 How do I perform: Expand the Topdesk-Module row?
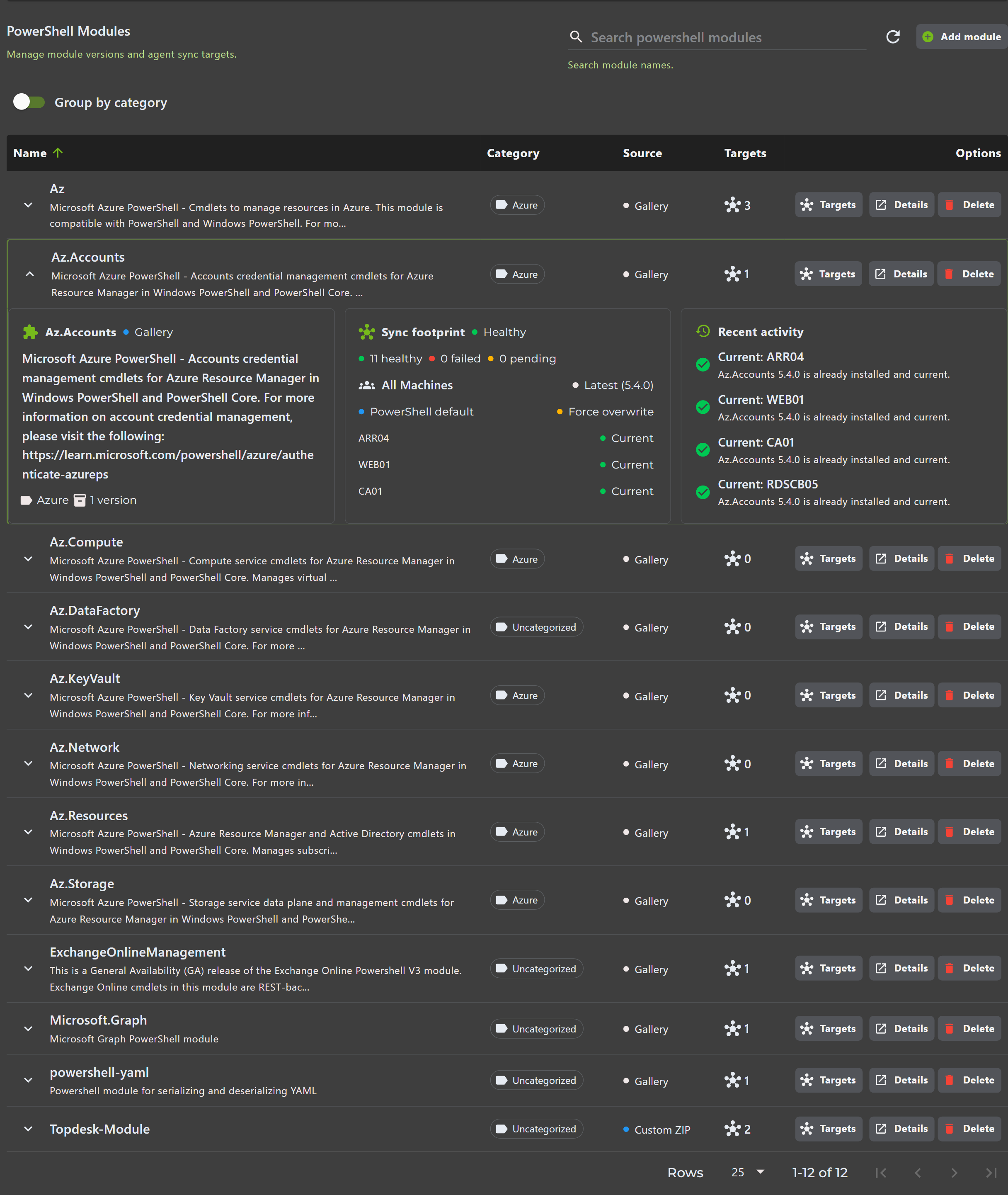coord(28,1129)
